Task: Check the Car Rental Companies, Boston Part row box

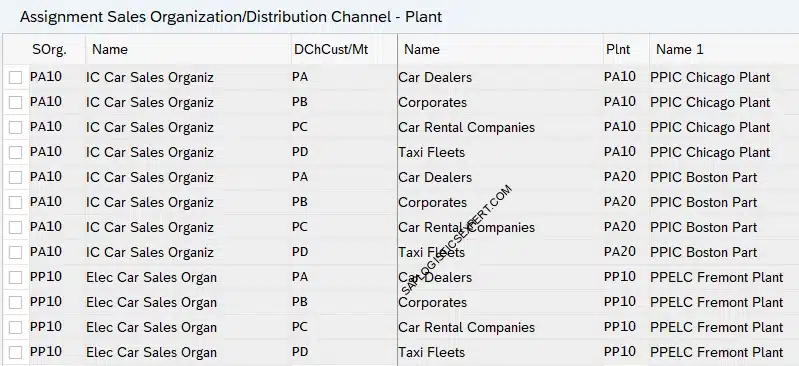Action: 15,227
